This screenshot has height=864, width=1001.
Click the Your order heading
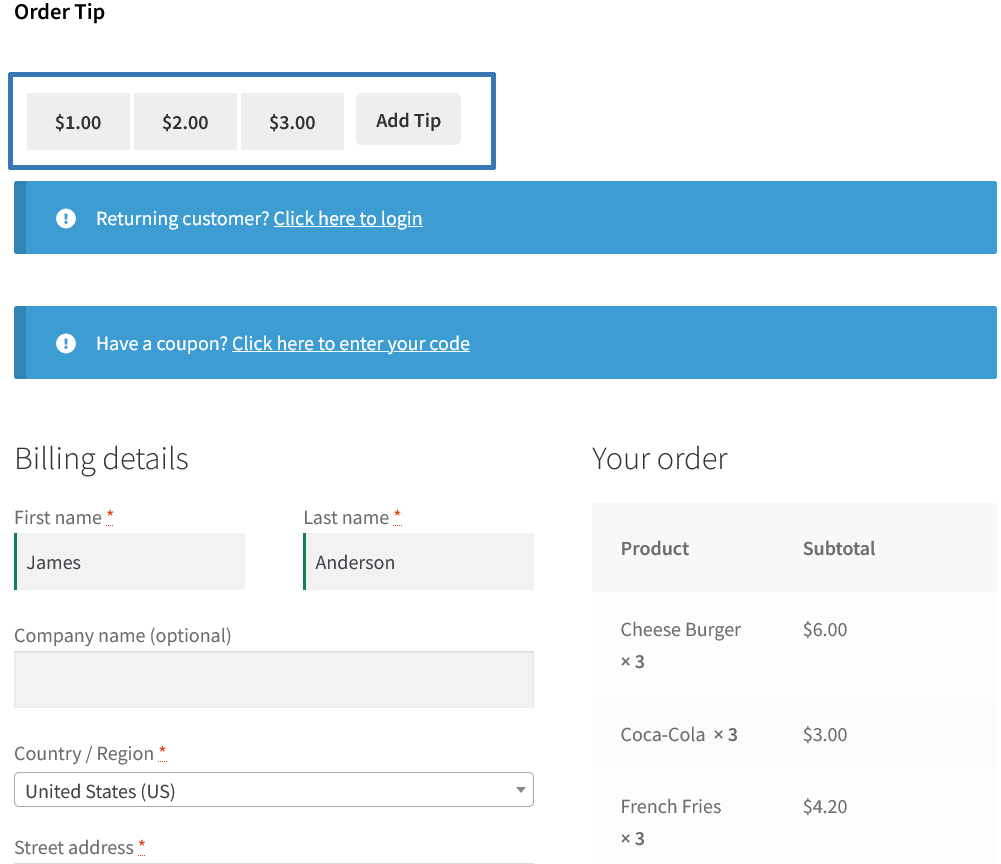click(659, 459)
